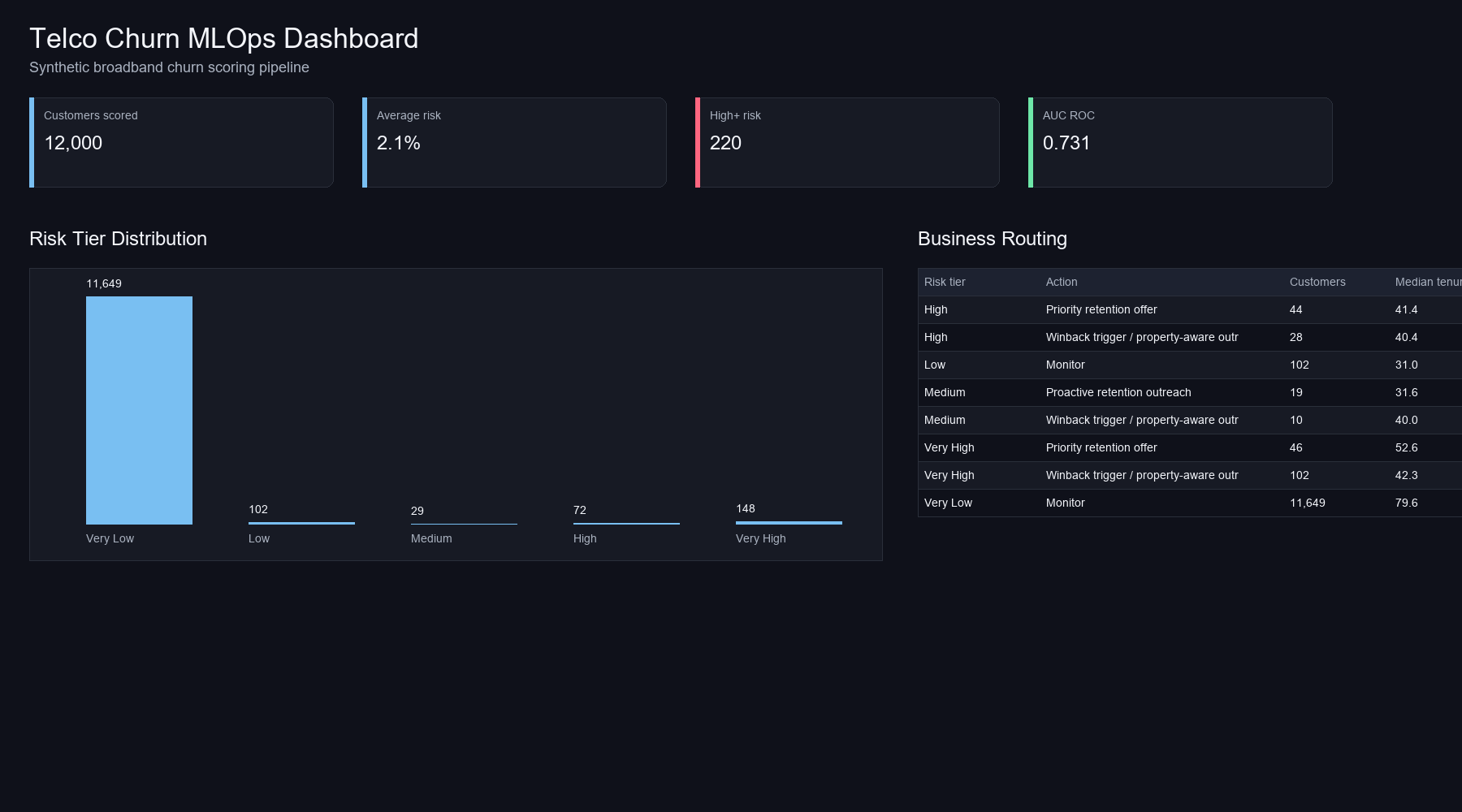
Task: Click the 220 High+ risk value
Action: tap(725, 143)
